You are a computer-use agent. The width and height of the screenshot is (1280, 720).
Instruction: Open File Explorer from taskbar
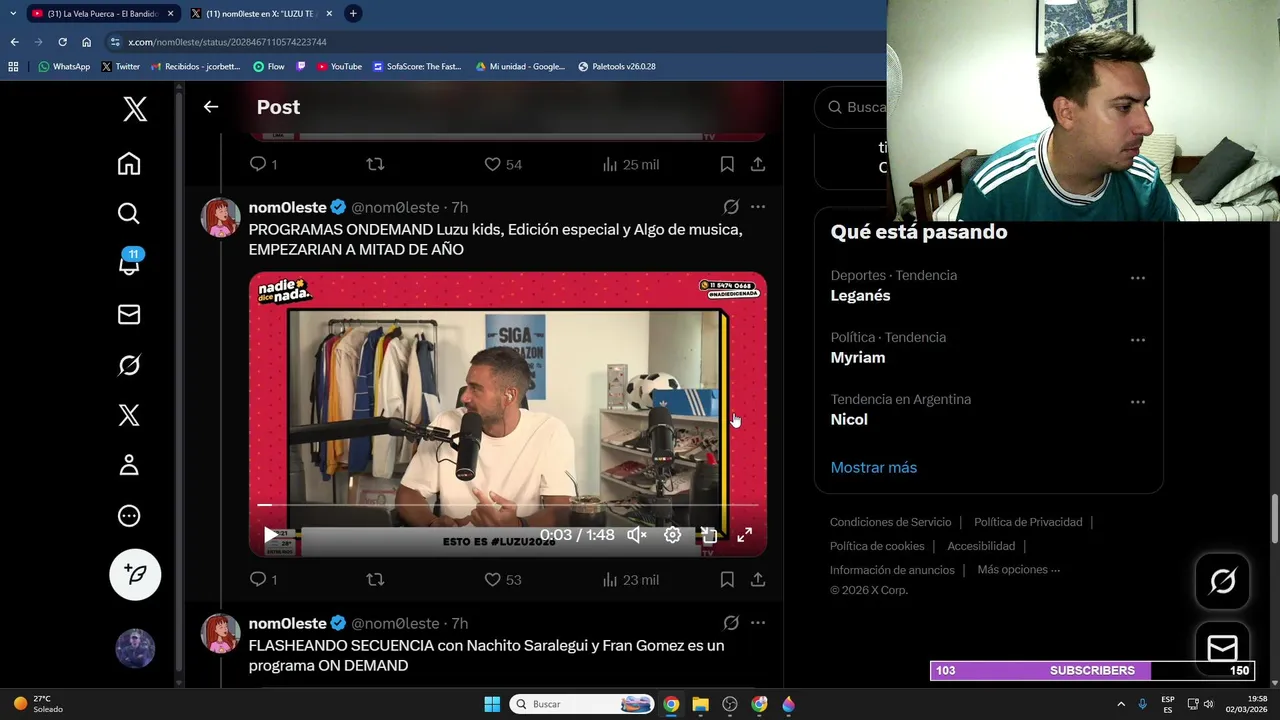click(700, 704)
